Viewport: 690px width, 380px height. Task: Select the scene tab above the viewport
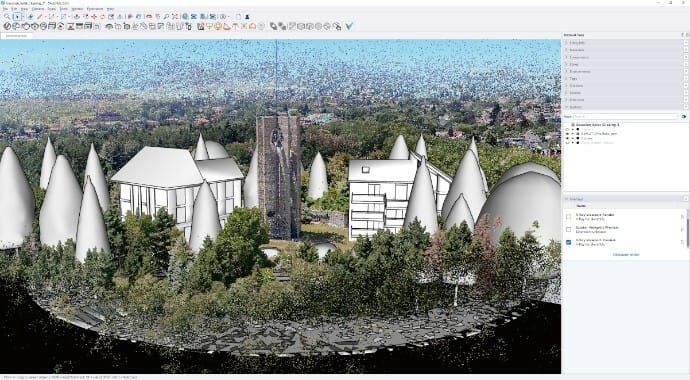pyautogui.click(x=16, y=36)
